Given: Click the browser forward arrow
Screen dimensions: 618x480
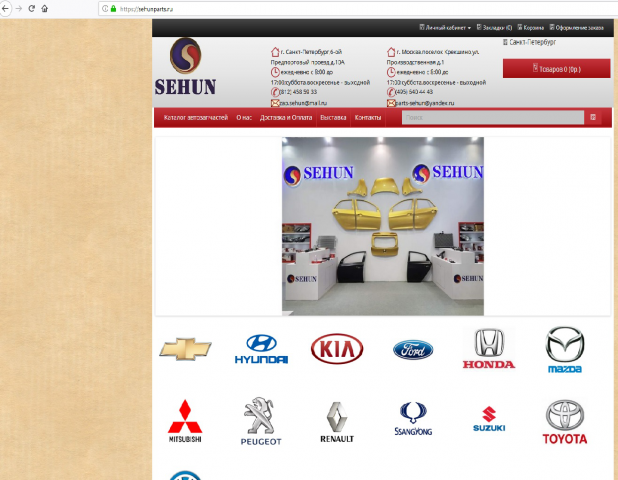Looking at the screenshot, I should pos(19,8).
